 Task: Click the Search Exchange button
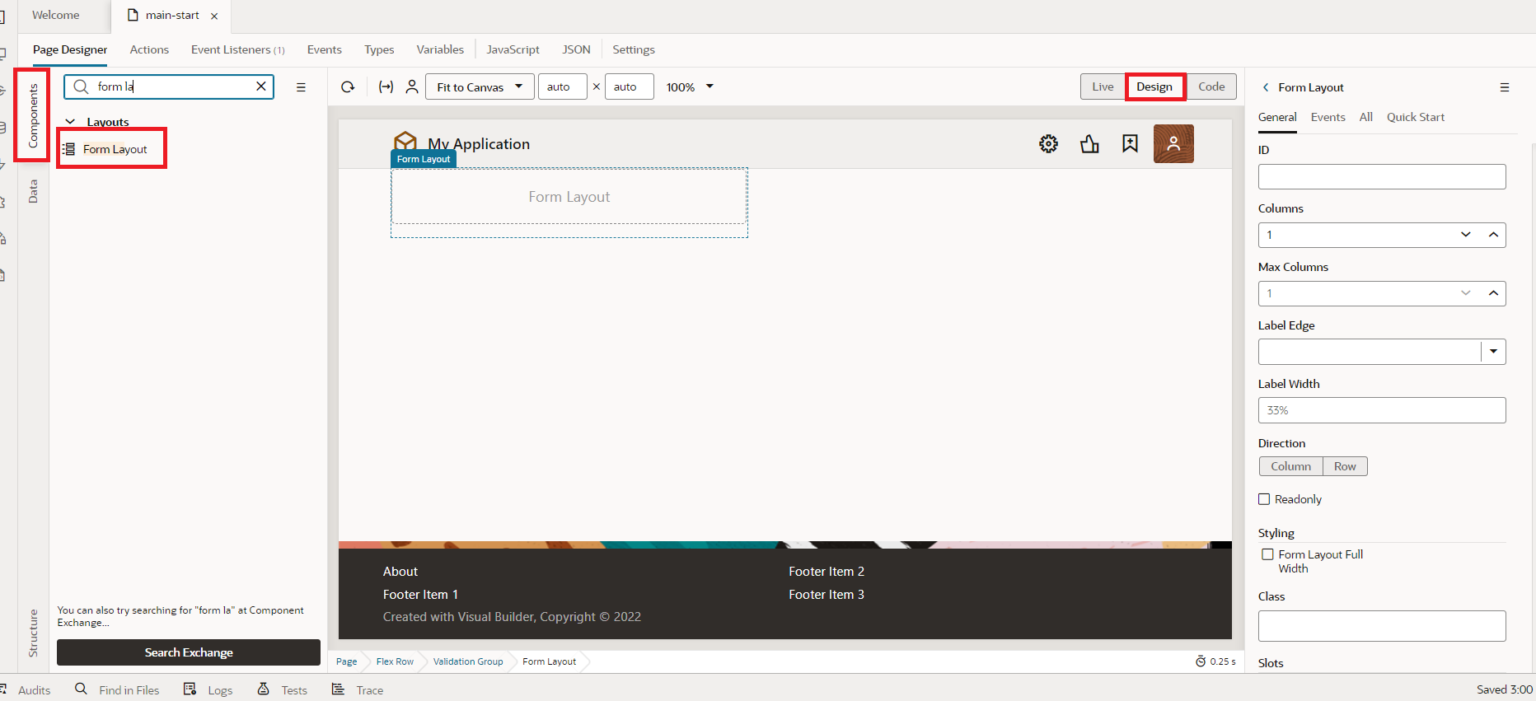[188, 652]
